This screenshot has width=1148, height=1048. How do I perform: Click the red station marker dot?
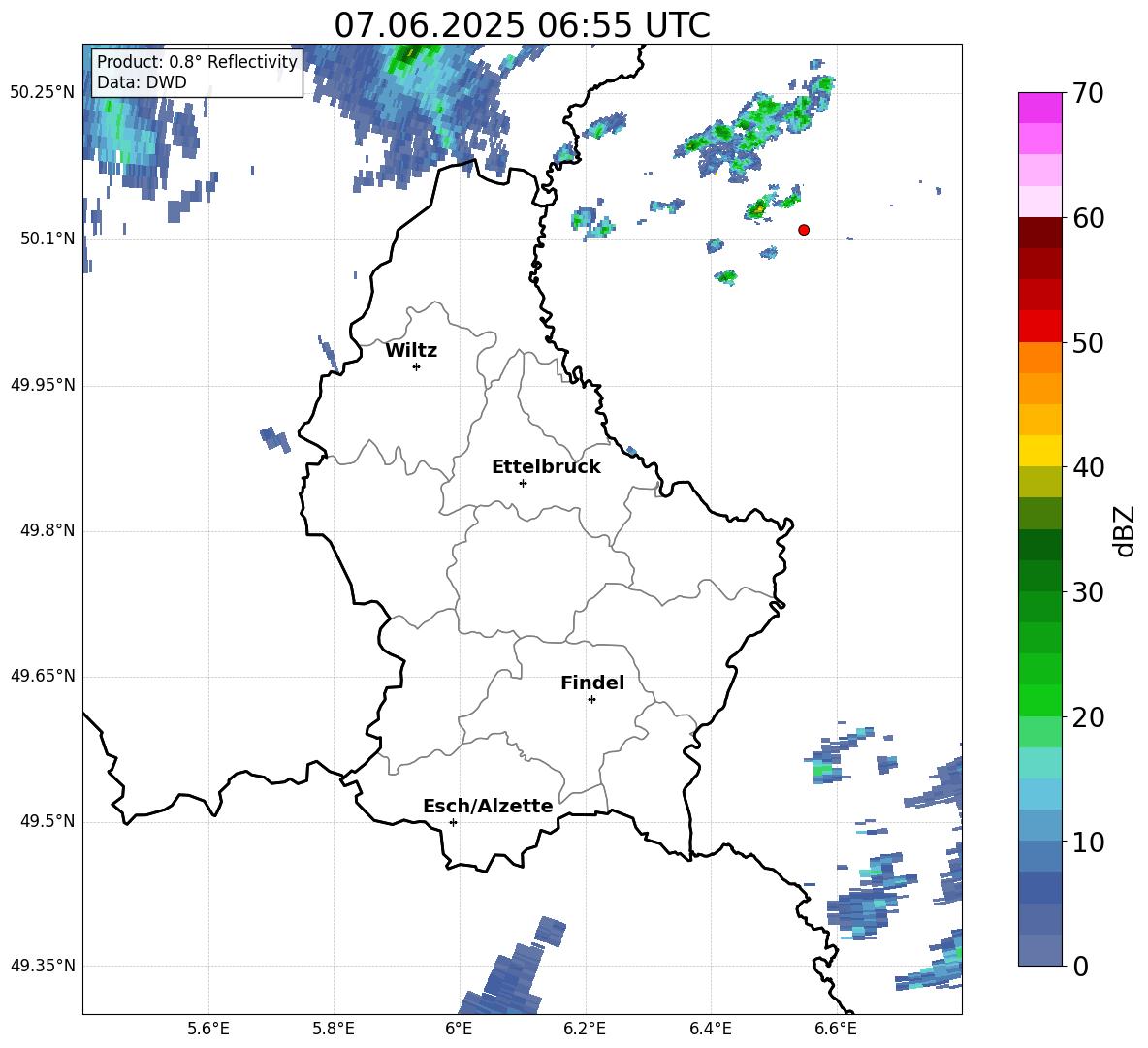point(804,230)
